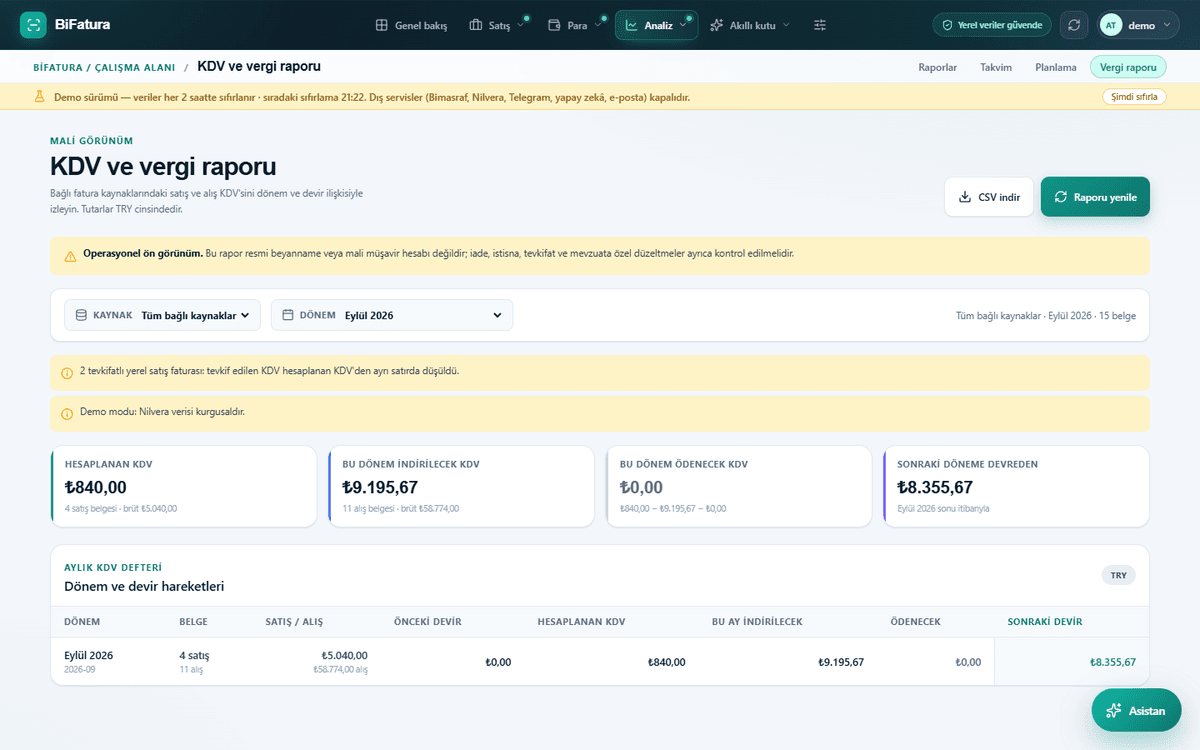Click the sync arrows icon button
This screenshot has width=1200, height=750.
(1074, 25)
